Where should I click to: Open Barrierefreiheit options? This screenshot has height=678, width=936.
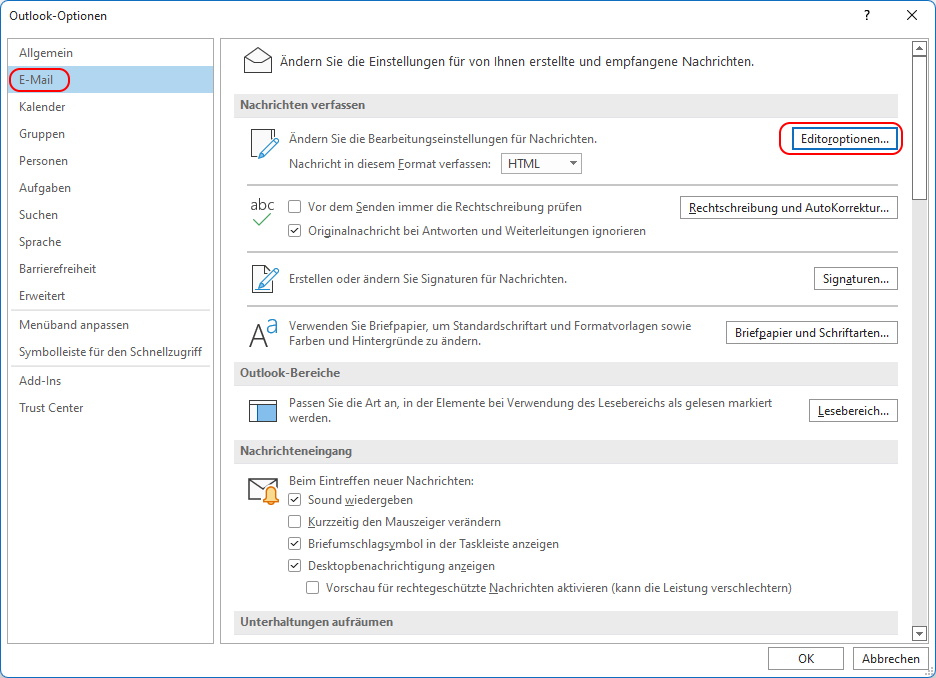(x=111, y=269)
